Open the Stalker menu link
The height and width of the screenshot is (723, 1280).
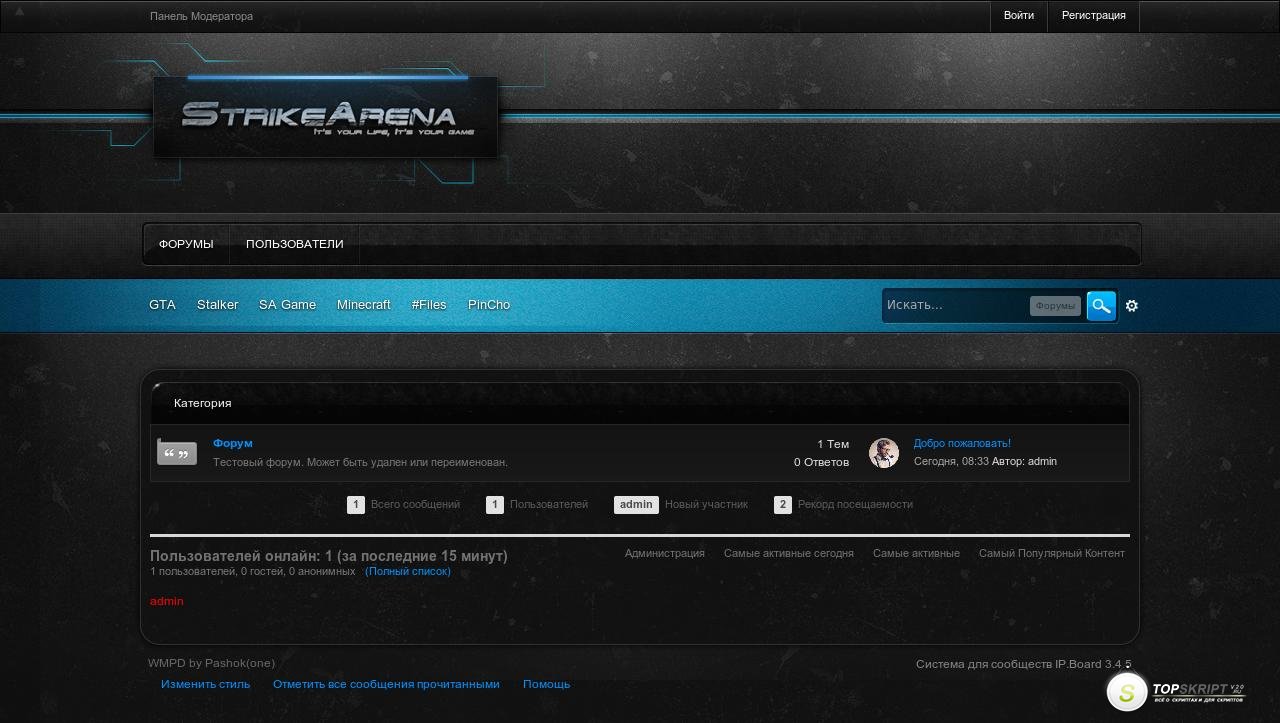coord(217,305)
